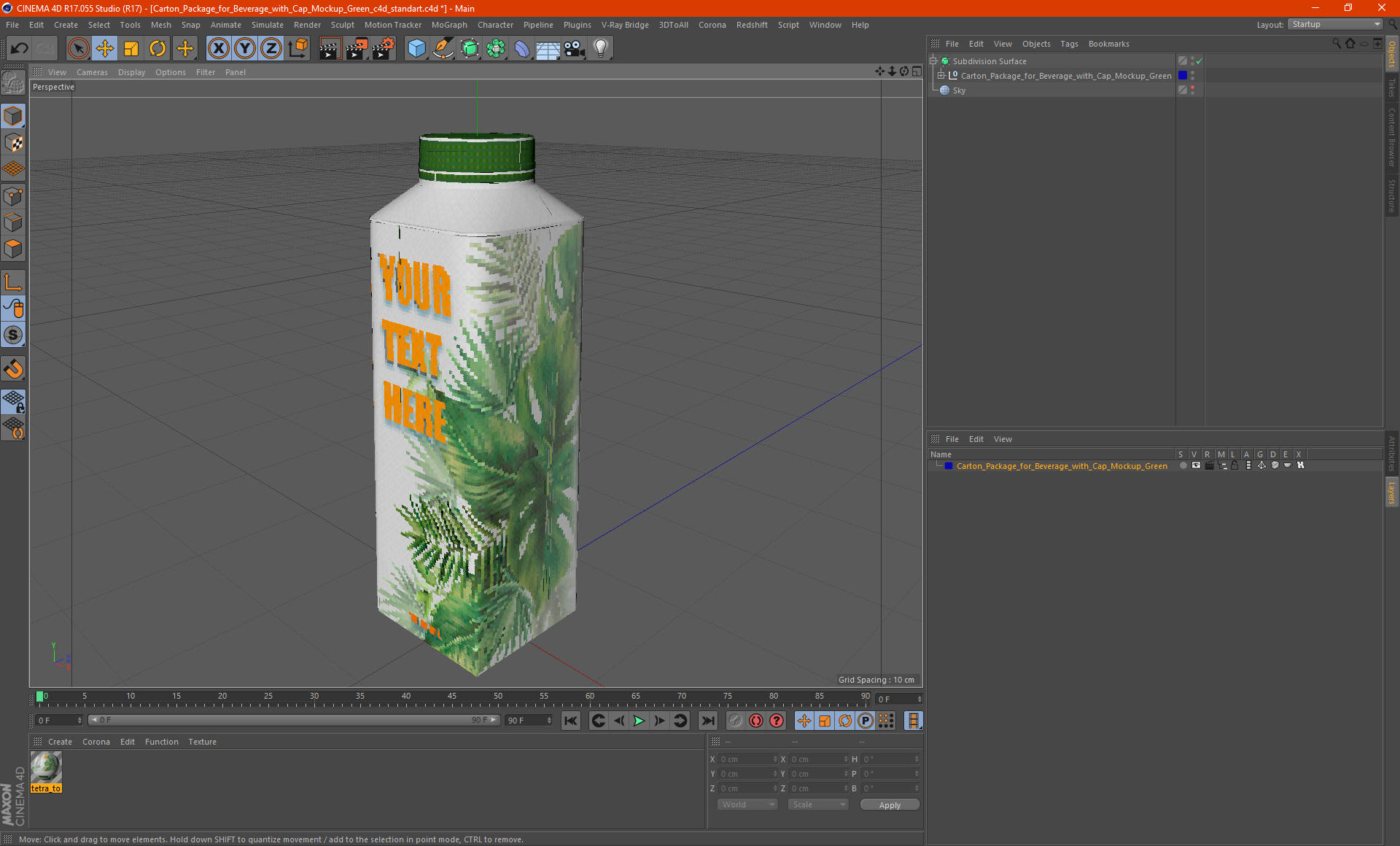Click the Undo arrow icon
1400x846 pixels.
pyautogui.click(x=20, y=49)
